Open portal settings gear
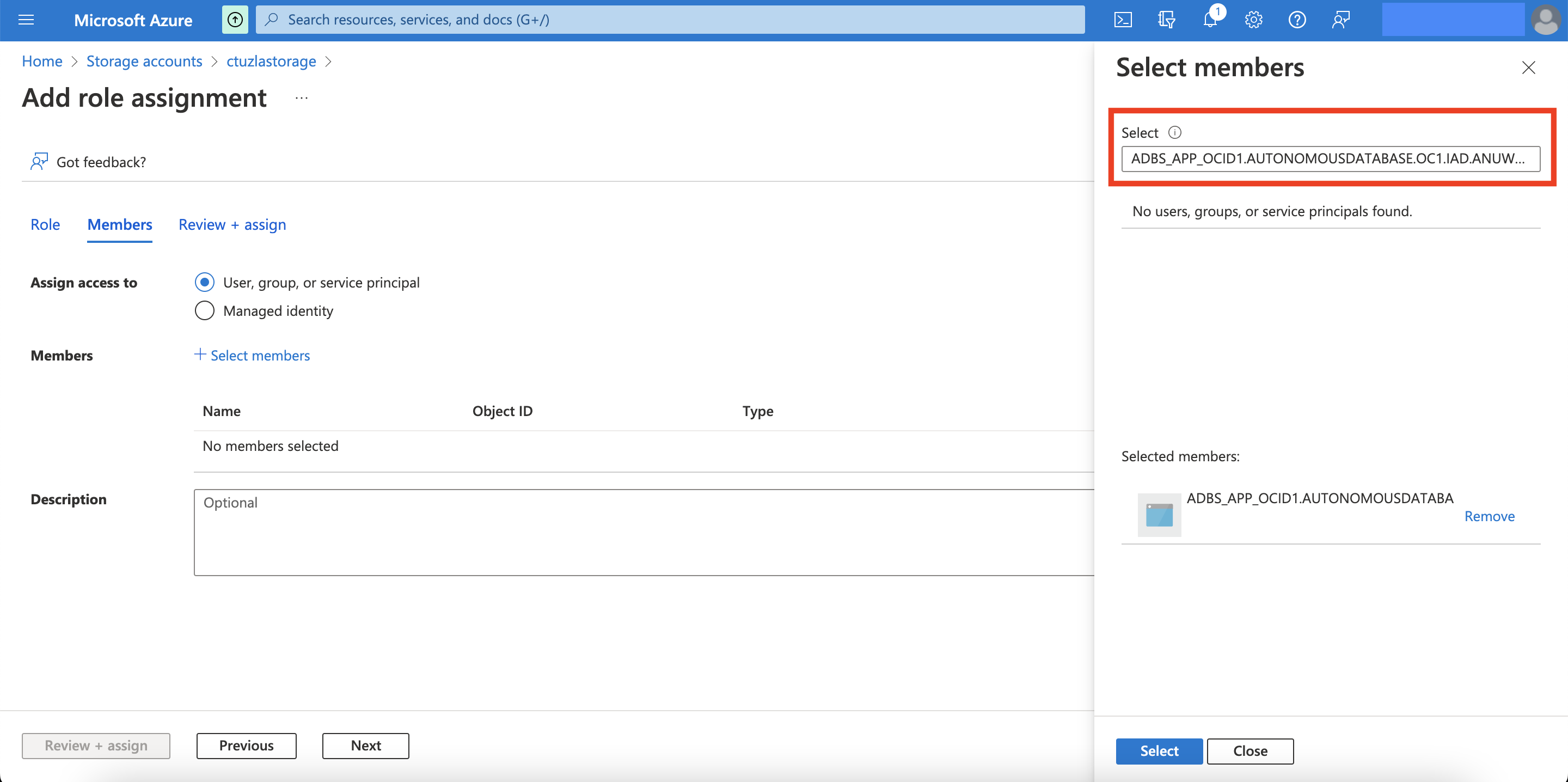The image size is (1568, 782). point(1253,20)
